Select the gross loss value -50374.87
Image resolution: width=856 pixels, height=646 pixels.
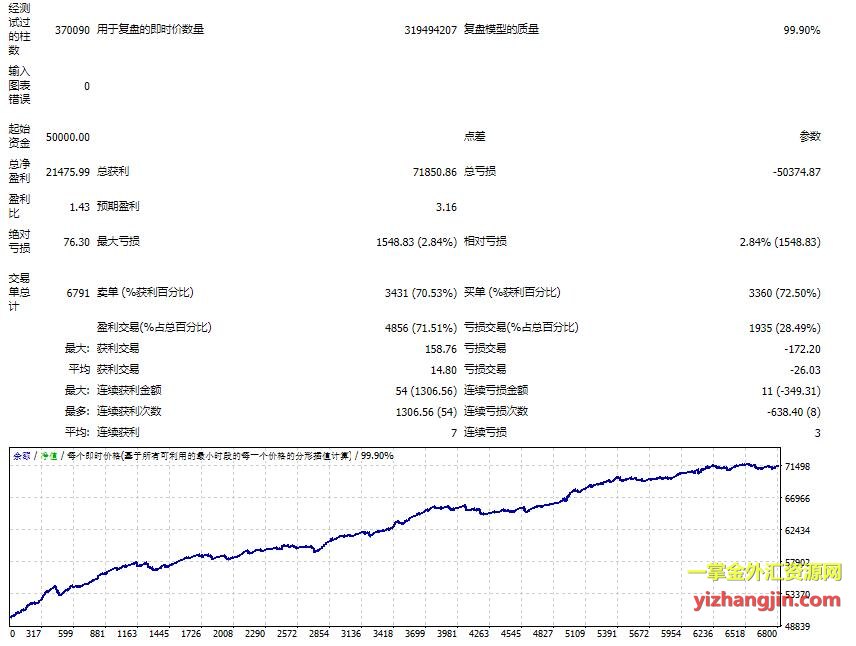[x=796, y=172]
